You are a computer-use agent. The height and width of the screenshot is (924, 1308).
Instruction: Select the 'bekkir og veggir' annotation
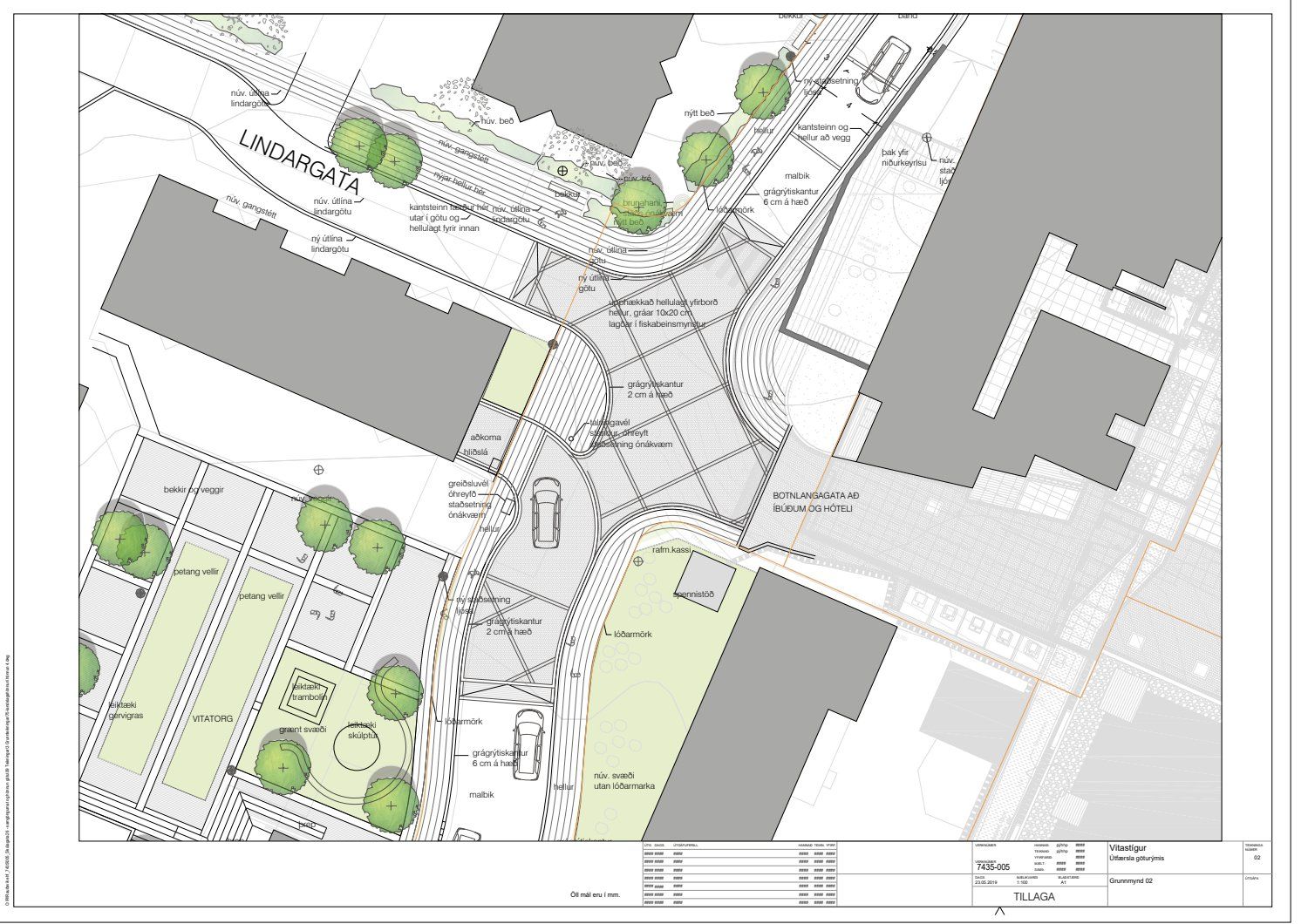pyautogui.click(x=194, y=490)
